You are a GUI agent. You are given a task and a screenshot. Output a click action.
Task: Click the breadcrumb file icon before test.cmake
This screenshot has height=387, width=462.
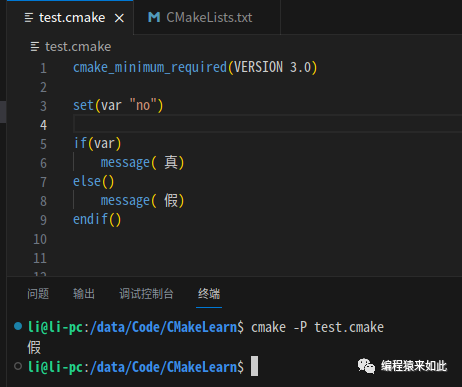point(35,47)
